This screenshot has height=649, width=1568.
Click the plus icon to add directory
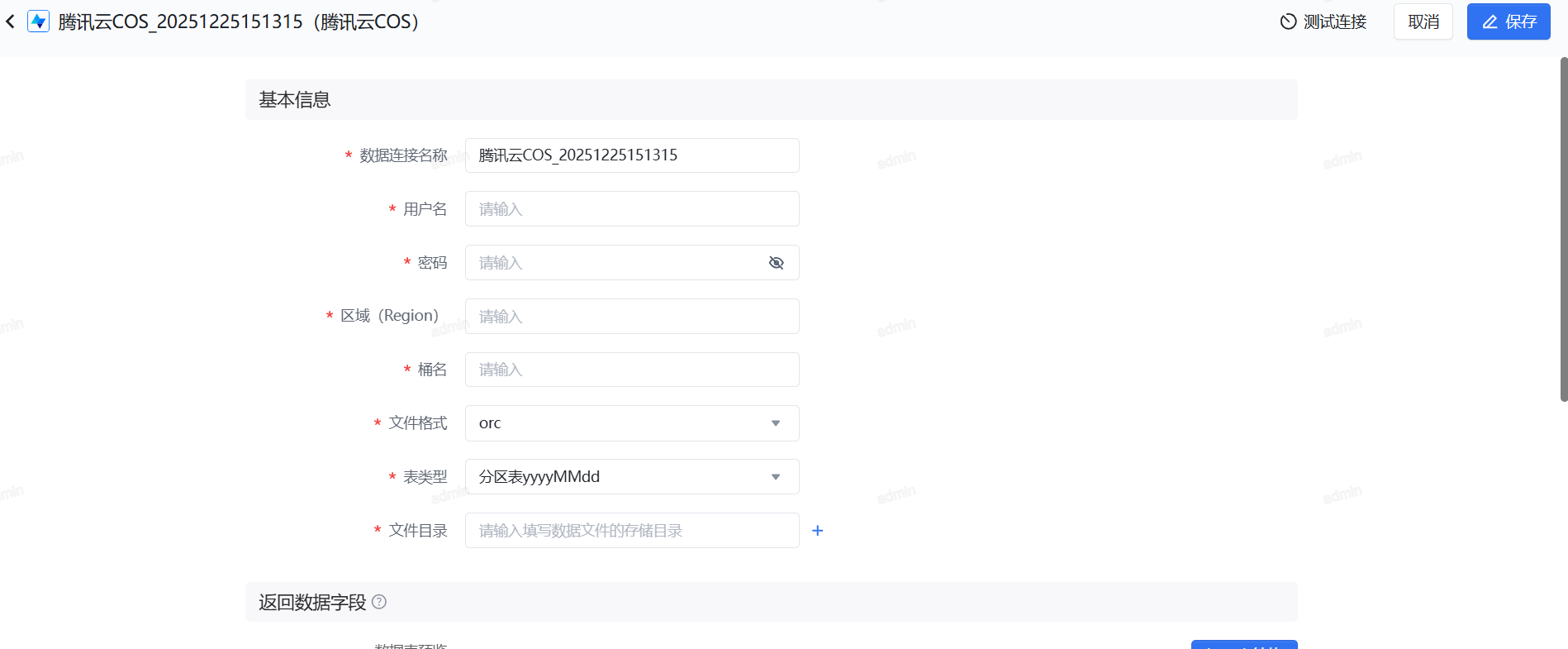[x=818, y=531]
